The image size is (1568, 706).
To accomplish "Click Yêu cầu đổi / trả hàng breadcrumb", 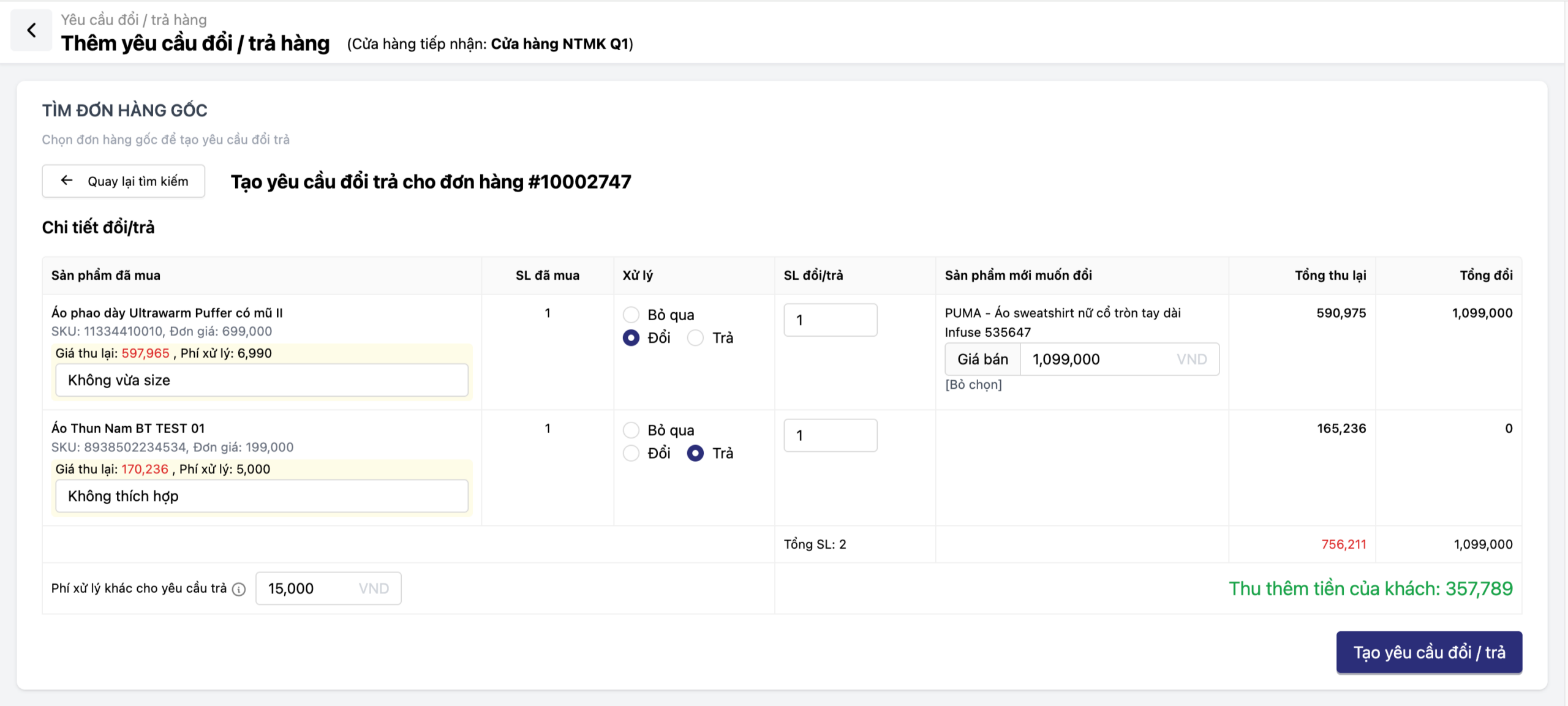I will click(134, 20).
